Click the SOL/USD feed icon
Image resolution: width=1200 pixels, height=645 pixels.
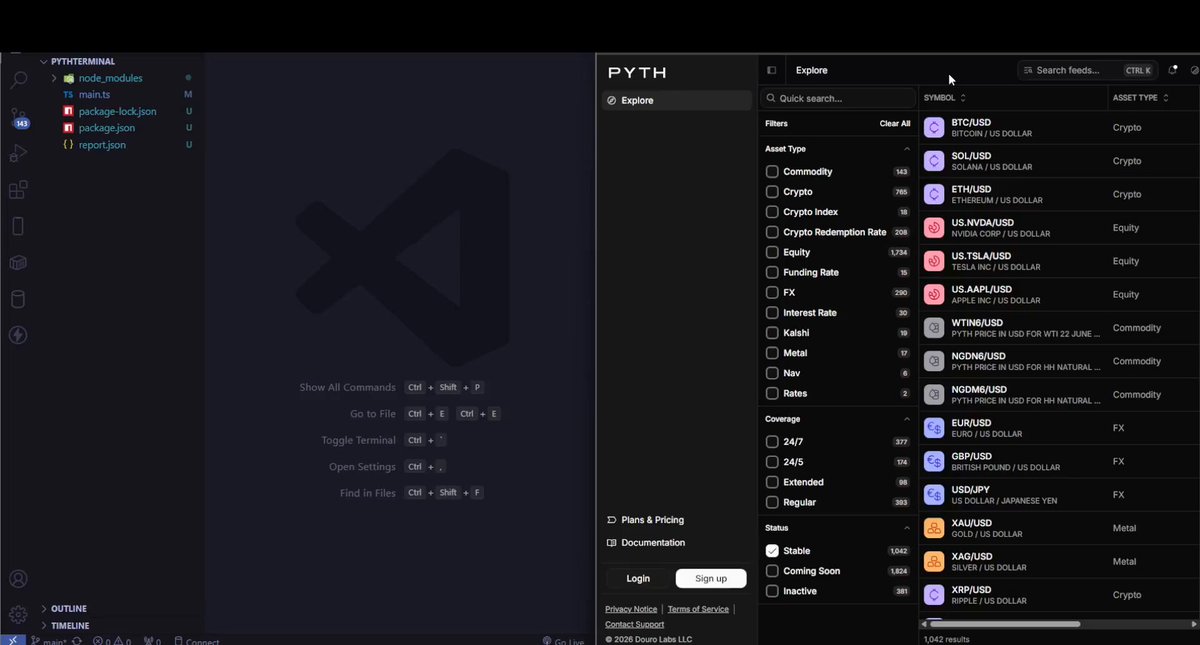[x=934, y=161]
